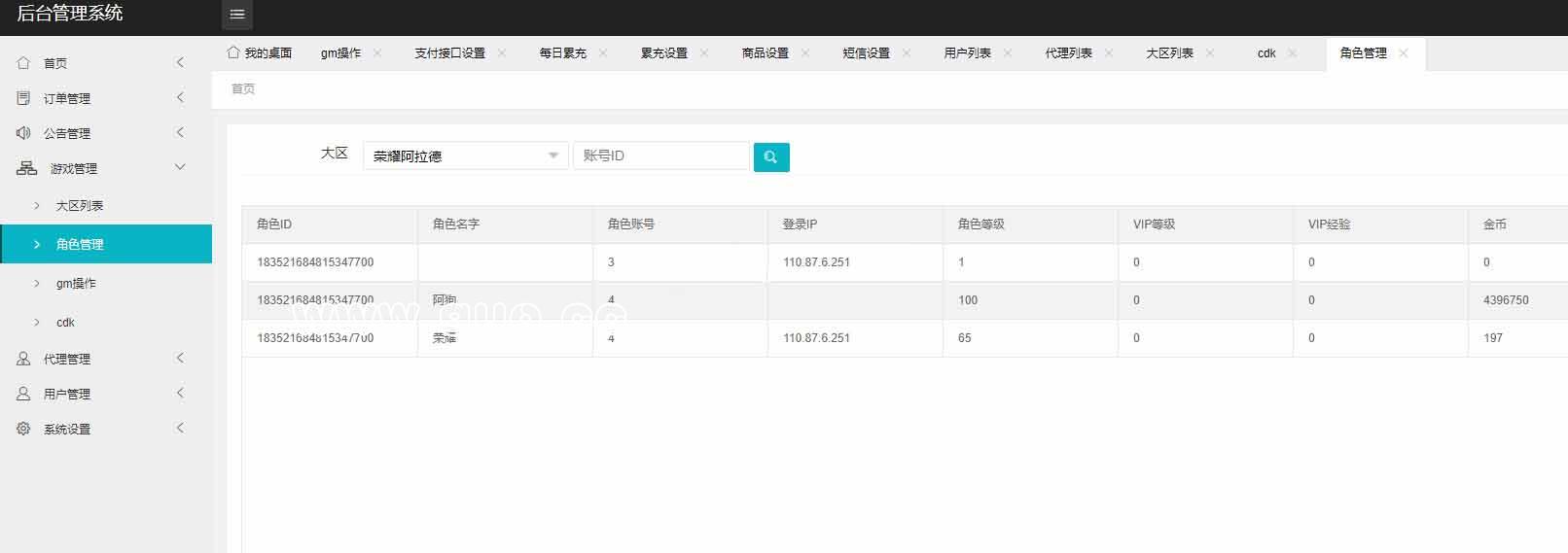This screenshot has height=553, width=1568.
Task: Click the home icon in 我的桌面 tab
Action: pyautogui.click(x=233, y=52)
